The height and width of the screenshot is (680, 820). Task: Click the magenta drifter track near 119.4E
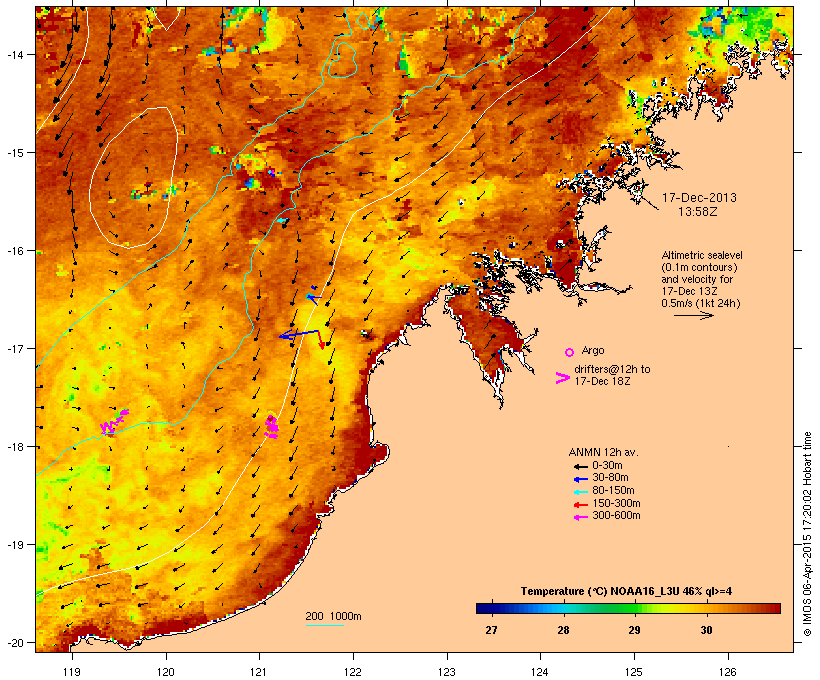[x=114, y=423]
